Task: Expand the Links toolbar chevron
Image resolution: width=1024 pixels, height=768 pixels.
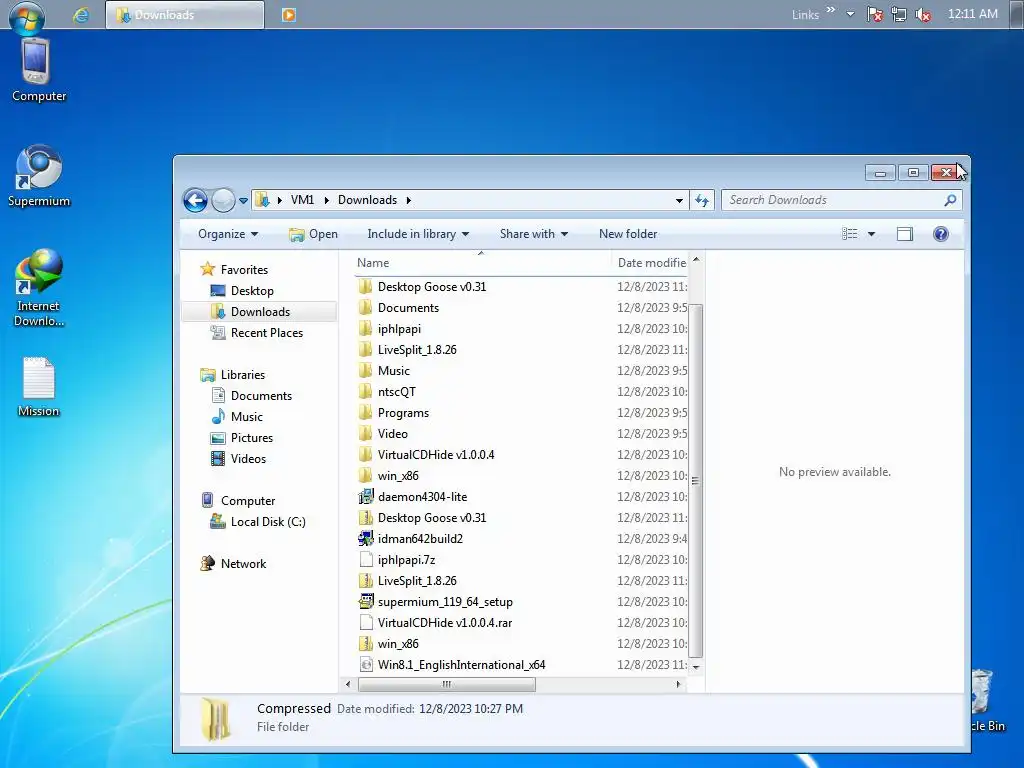Action: [831, 10]
